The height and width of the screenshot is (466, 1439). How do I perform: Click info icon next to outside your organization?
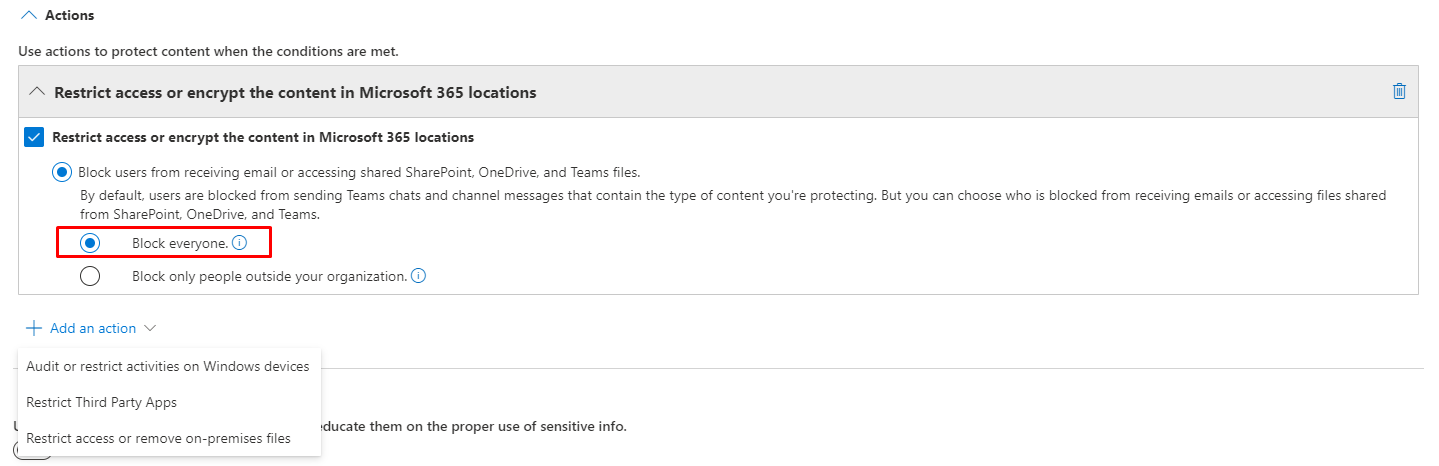point(418,276)
